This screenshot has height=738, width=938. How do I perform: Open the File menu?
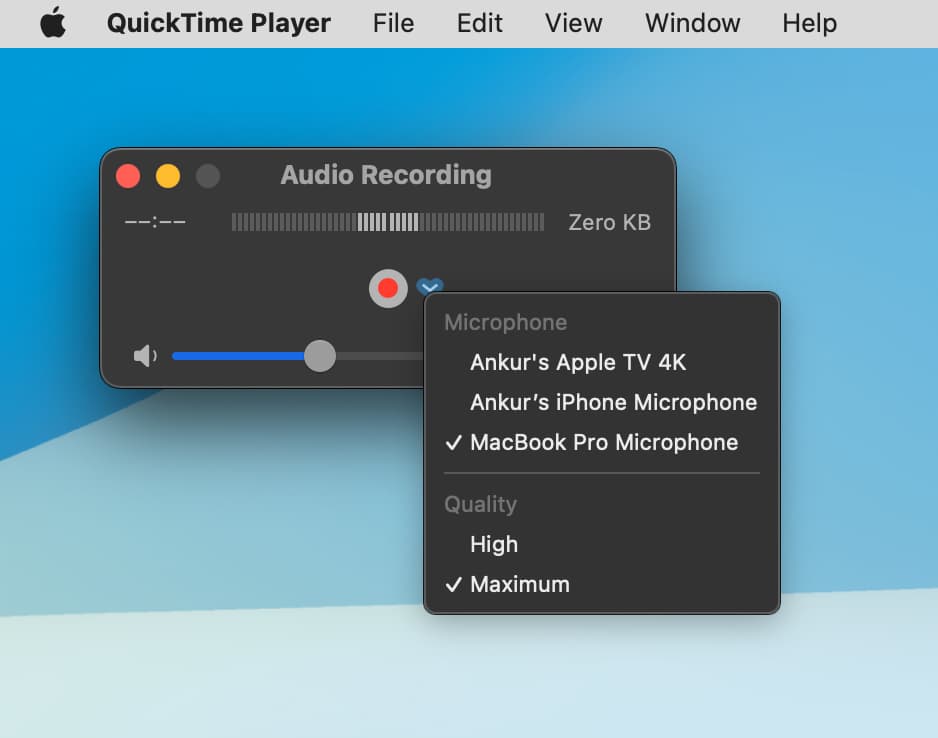393,23
